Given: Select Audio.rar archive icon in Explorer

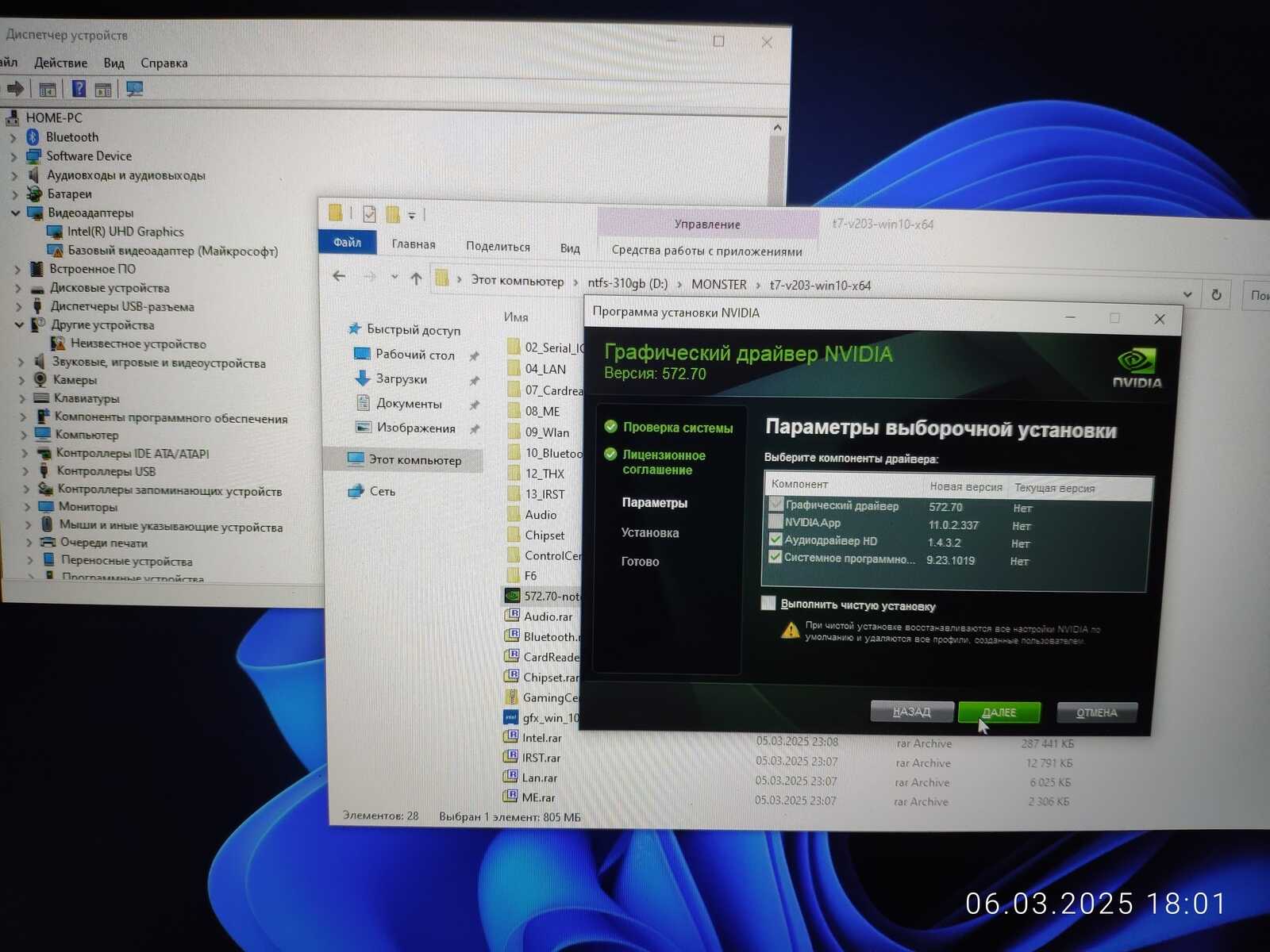Looking at the screenshot, I should (x=512, y=616).
